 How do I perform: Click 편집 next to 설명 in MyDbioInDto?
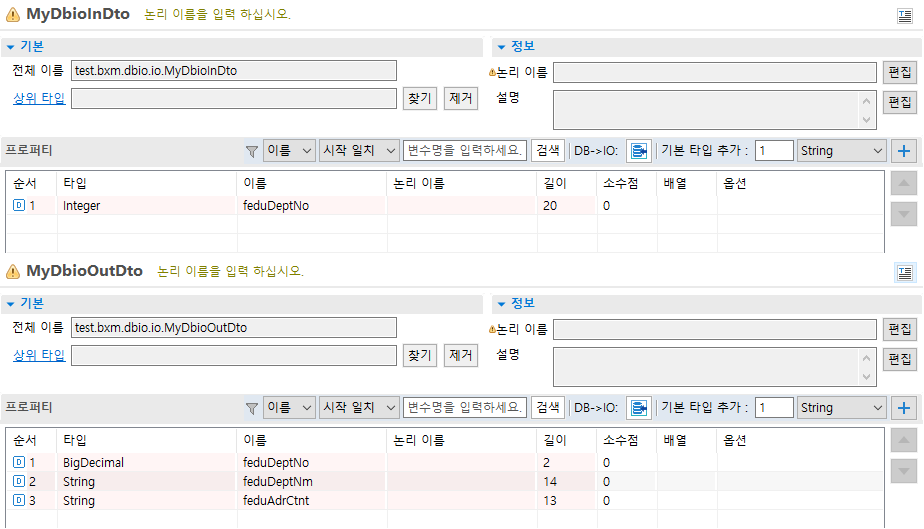pos(900,103)
